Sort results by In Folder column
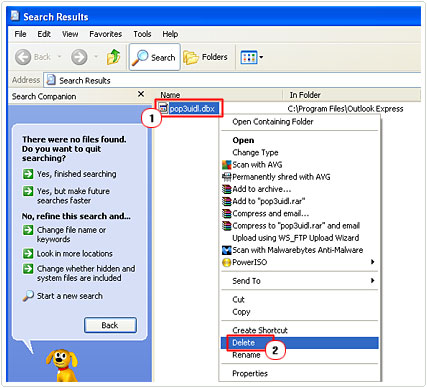This screenshot has height=388, width=427. click(351, 95)
